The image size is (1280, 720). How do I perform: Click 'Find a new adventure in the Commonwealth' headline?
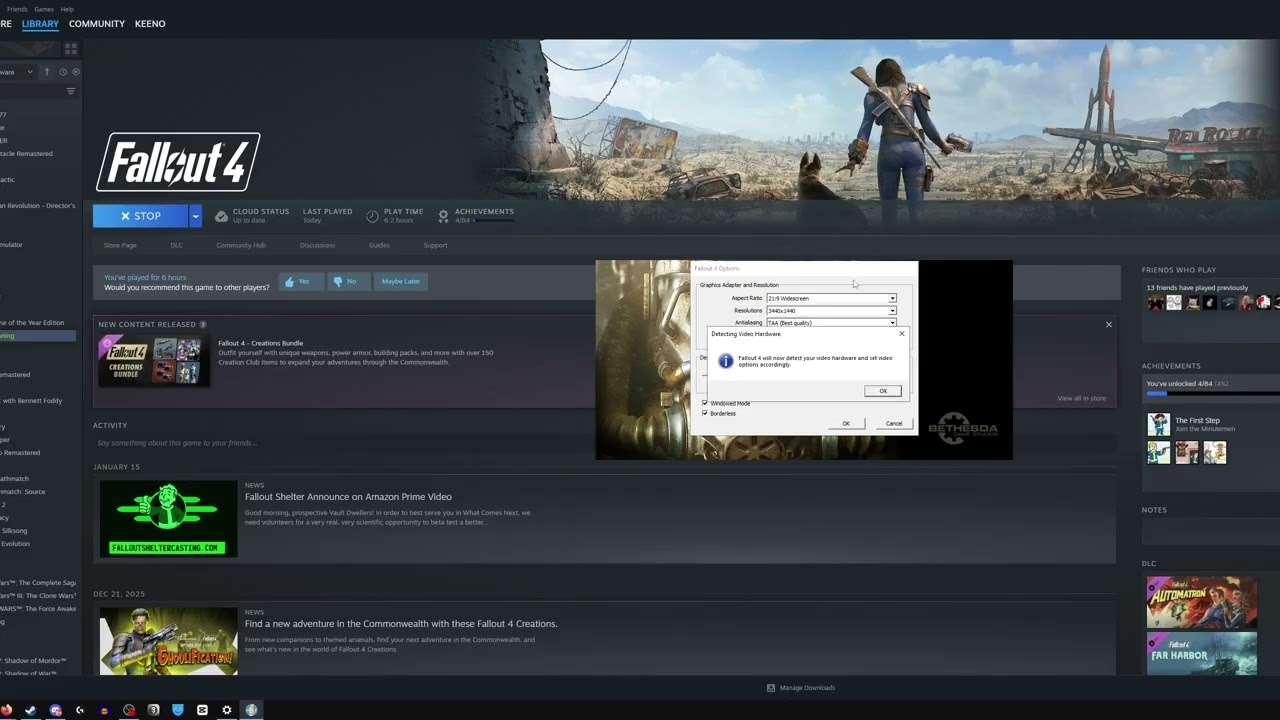[x=401, y=624]
